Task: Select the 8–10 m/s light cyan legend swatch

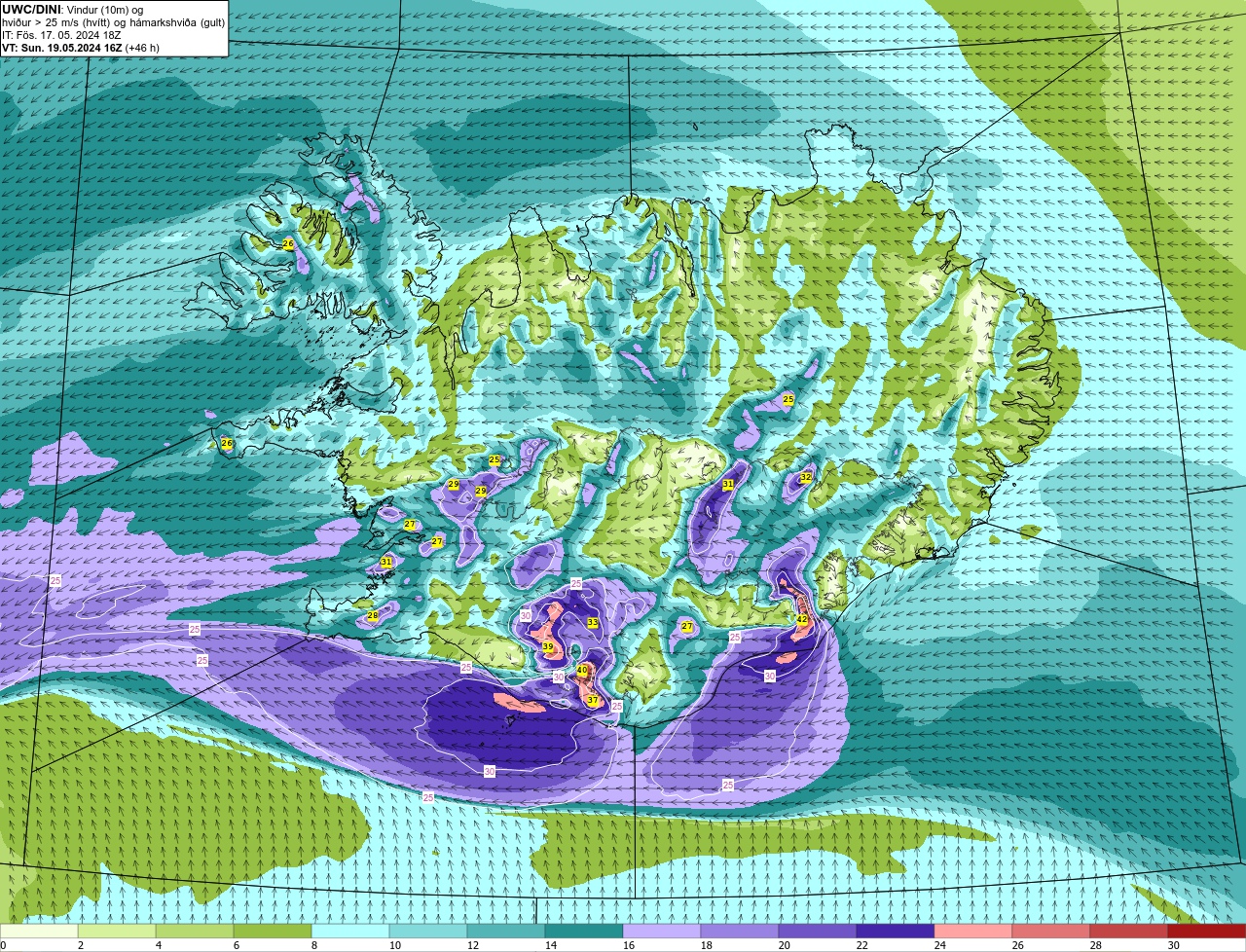Action: pyautogui.click(x=350, y=932)
